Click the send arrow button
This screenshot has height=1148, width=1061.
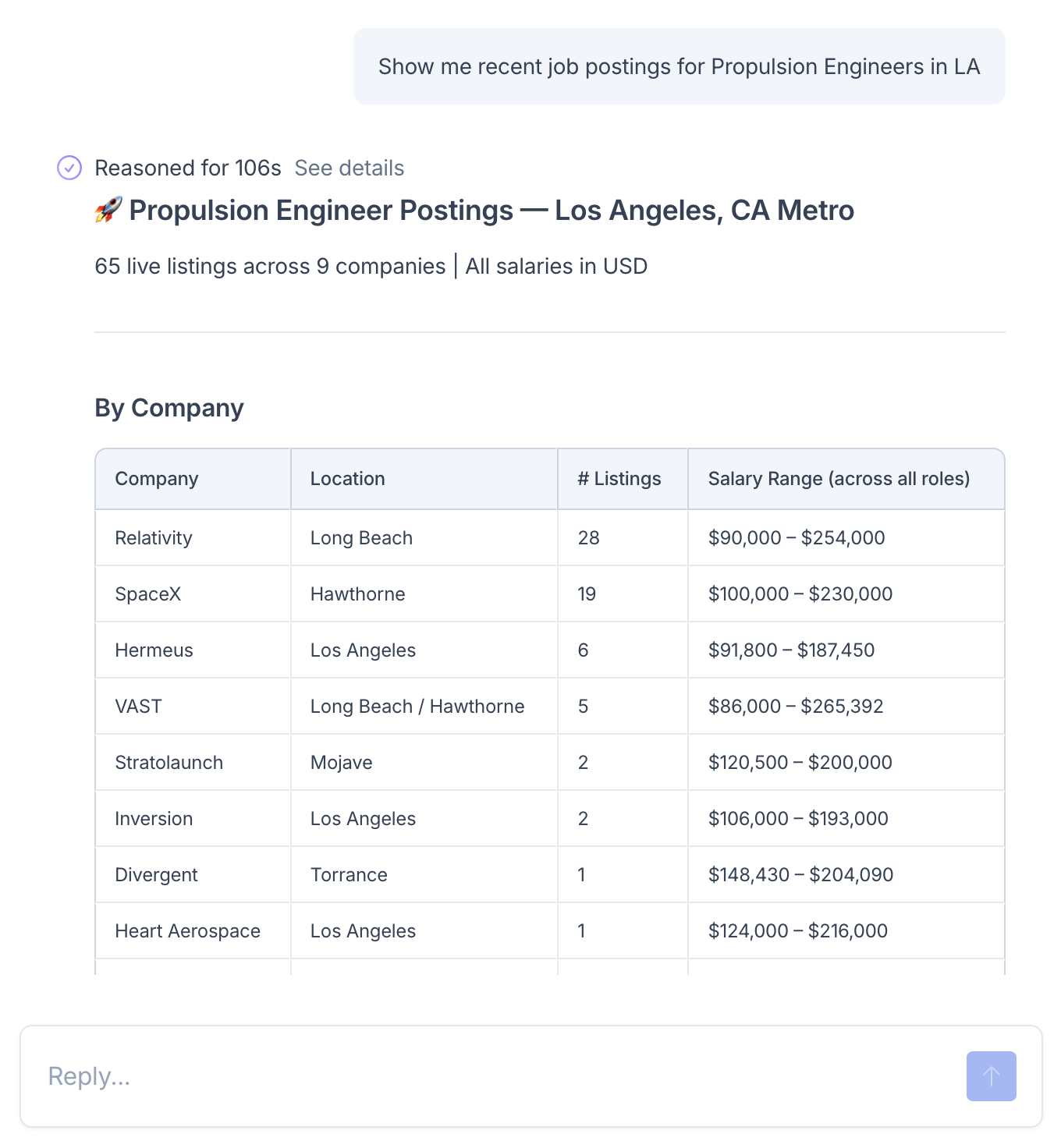coord(991,1075)
